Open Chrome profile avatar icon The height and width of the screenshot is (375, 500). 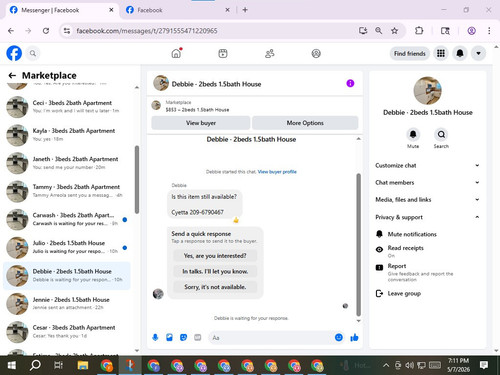tap(471, 31)
